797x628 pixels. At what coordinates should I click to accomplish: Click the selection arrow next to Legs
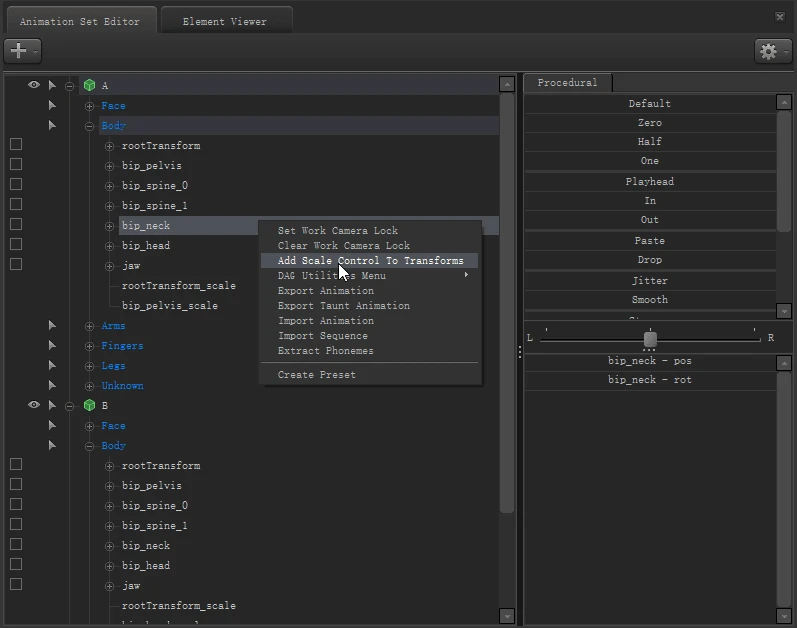(52, 366)
